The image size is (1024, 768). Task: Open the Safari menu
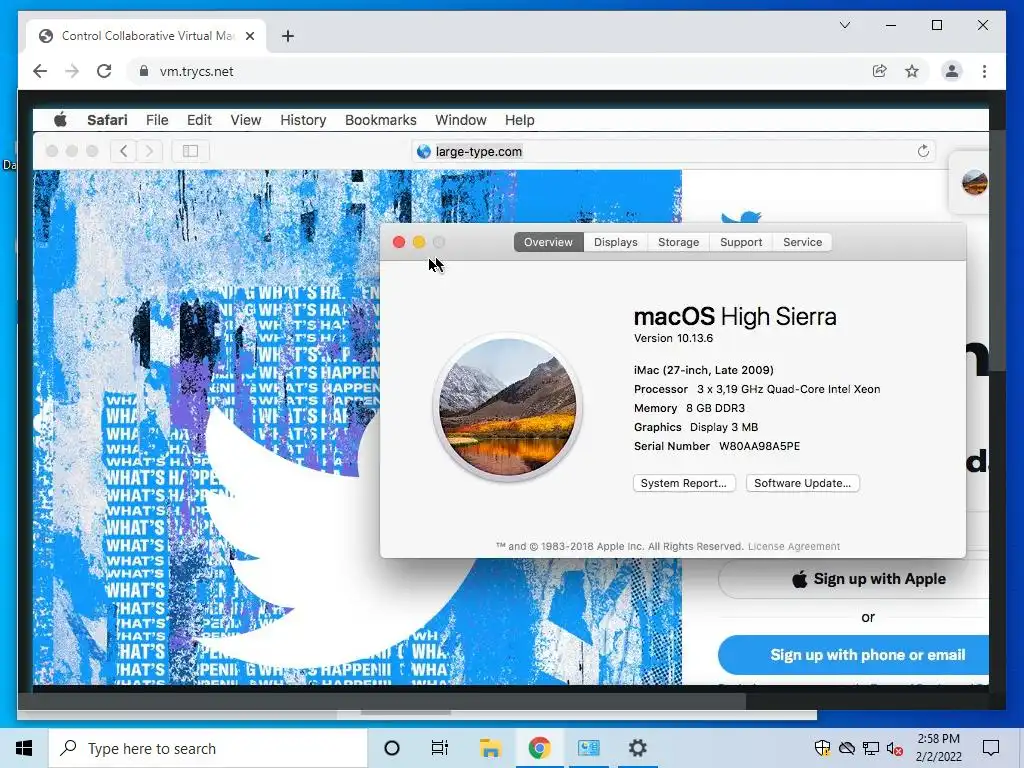(x=107, y=120)
